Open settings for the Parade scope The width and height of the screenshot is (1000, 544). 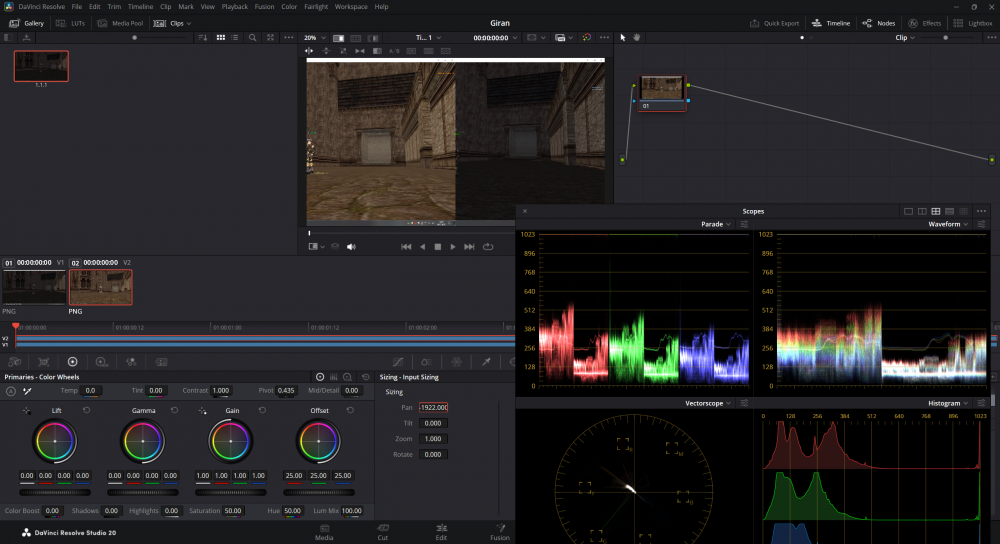click(744, 224)
